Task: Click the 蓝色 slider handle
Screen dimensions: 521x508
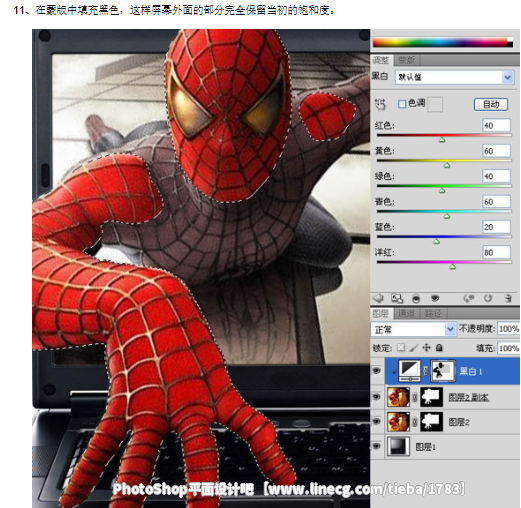Action: (x=437, y=241)
